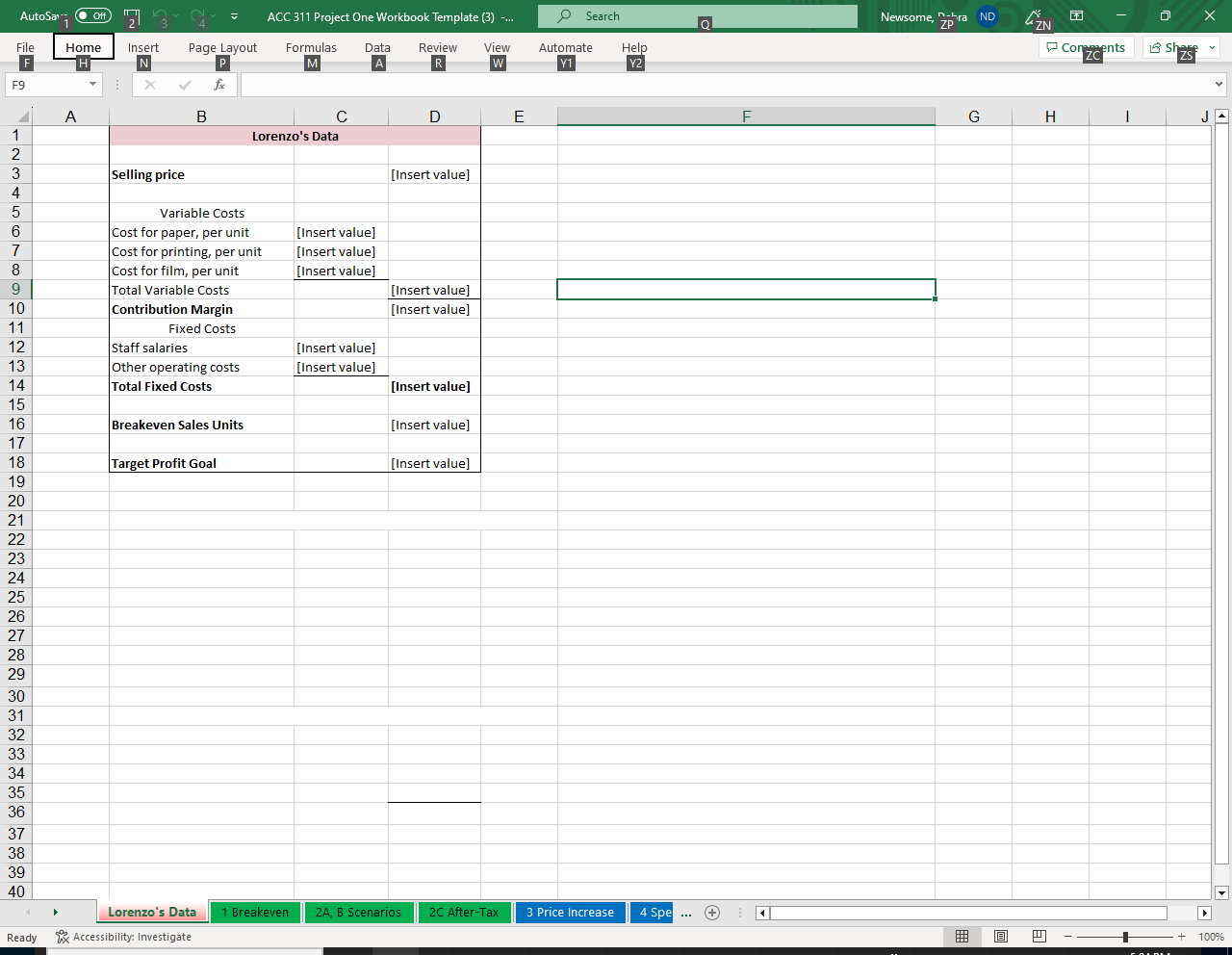This screenshot has width=1232, height=955.
Task: Click the more sheets ellipsis
Action: pyautogui.click(x=686, y=913)
